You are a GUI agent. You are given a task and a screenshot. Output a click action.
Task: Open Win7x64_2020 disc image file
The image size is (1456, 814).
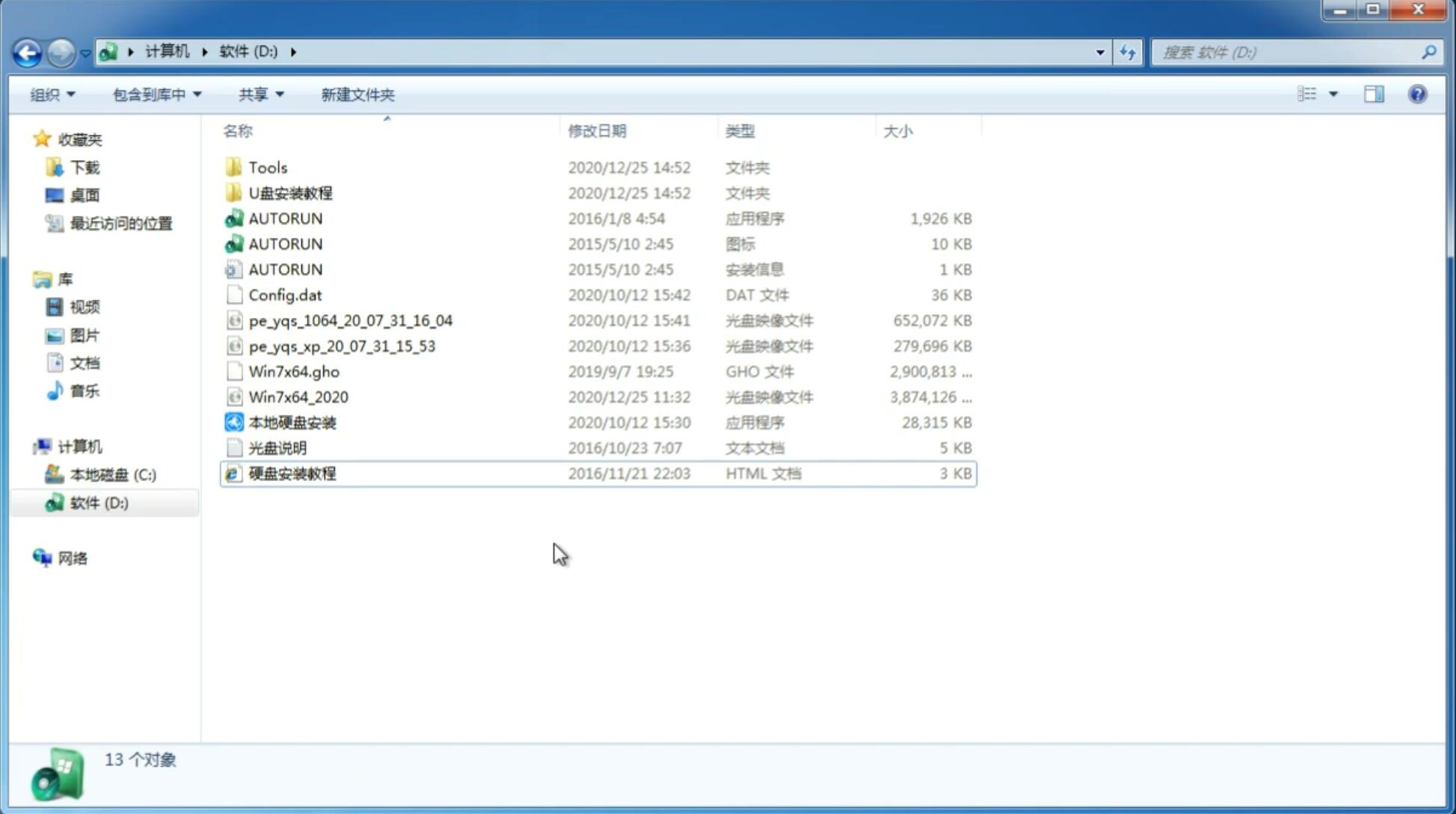298,397
